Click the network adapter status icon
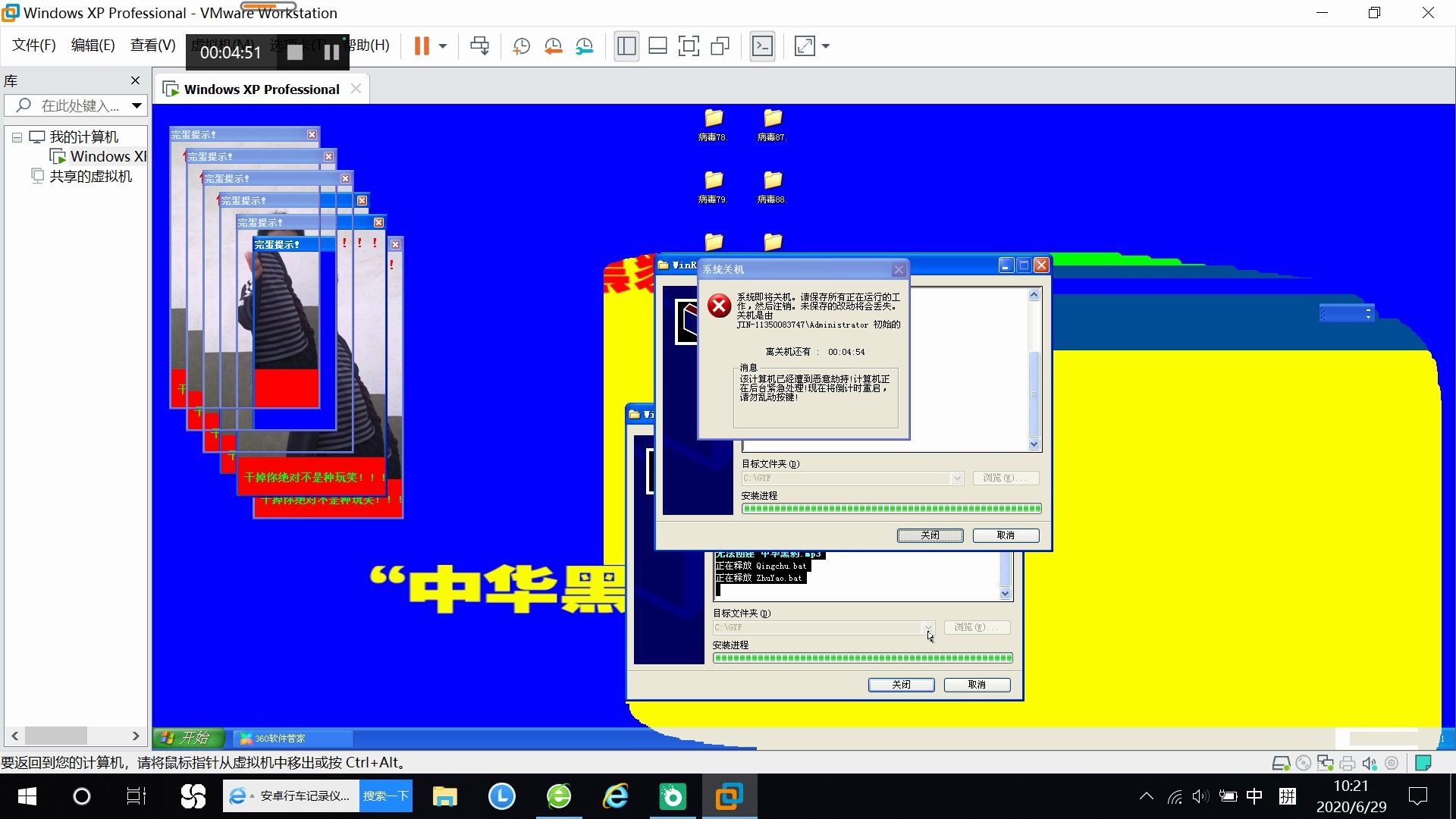 [x=1326, y=763]
